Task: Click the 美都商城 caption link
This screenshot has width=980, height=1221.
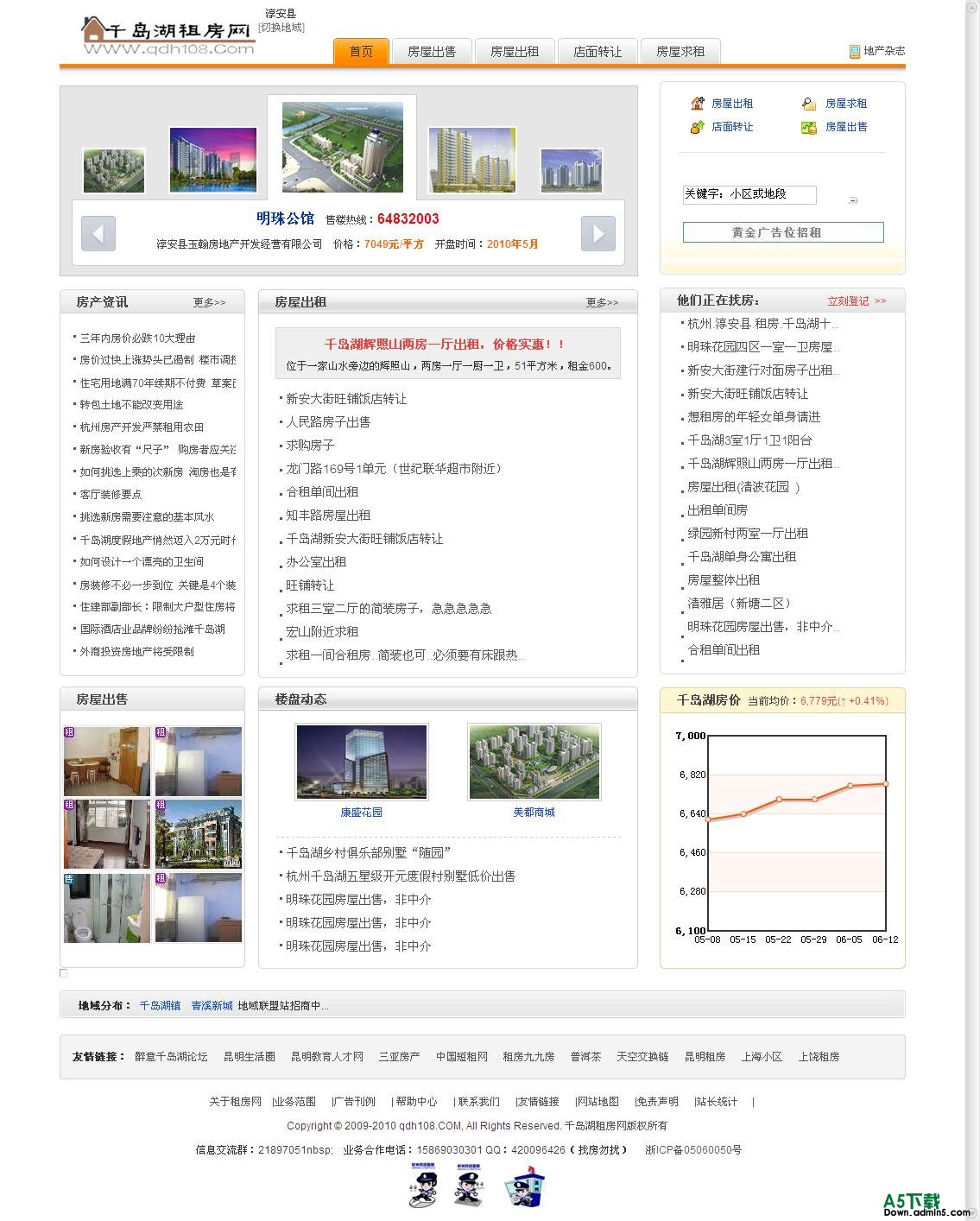Action: click(534, 813)
